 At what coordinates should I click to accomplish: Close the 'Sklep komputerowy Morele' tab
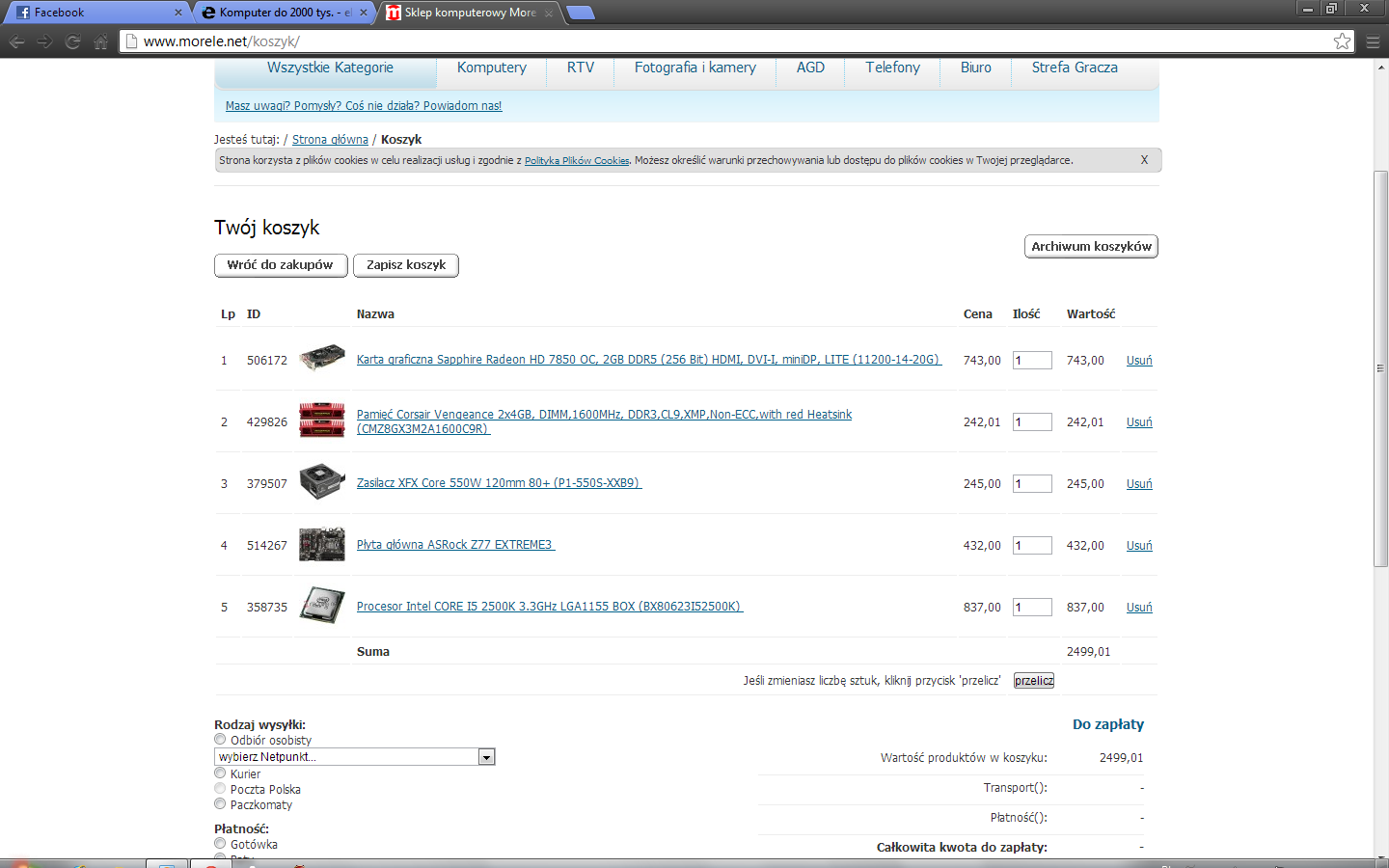(x=549, y=13)
